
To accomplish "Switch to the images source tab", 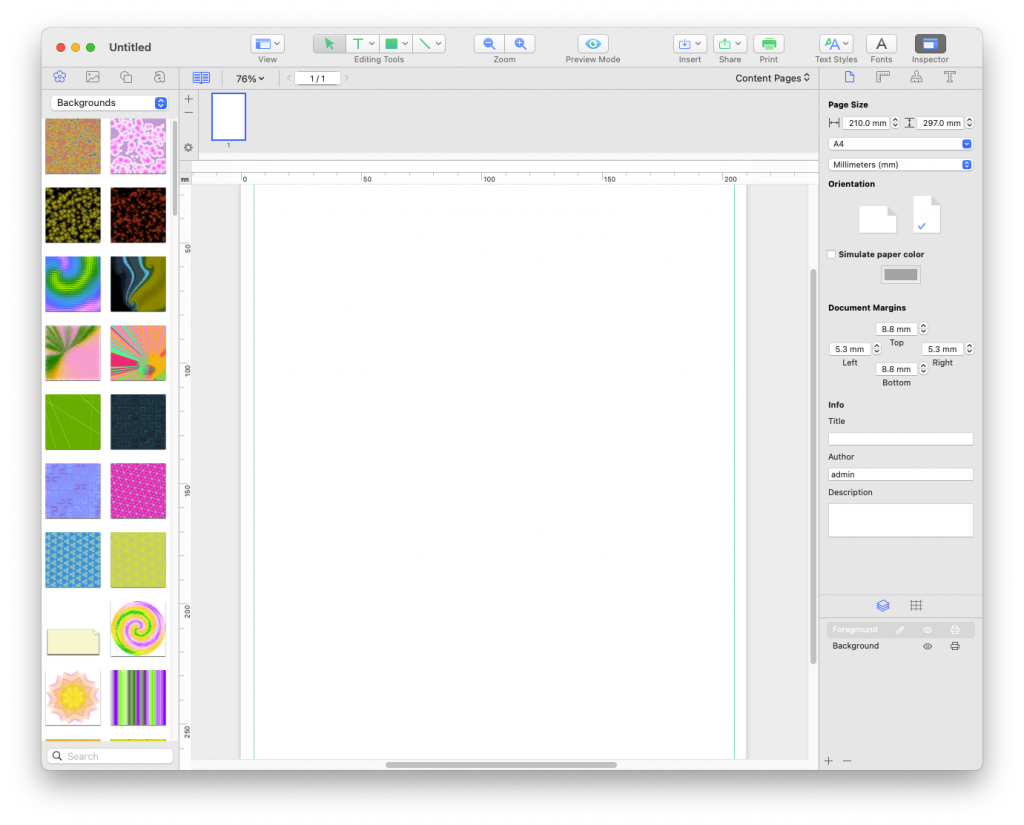I will click(x=93, y=77).
